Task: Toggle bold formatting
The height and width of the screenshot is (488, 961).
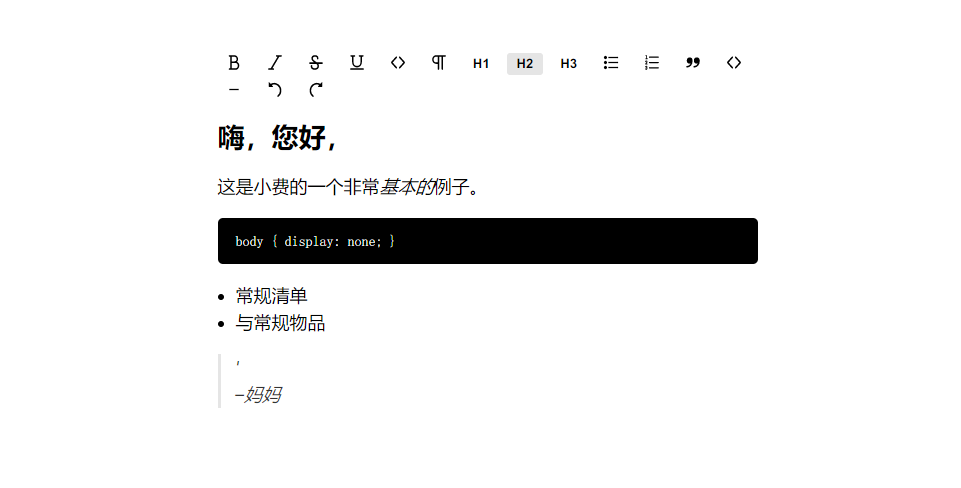Action: [234, 63]
